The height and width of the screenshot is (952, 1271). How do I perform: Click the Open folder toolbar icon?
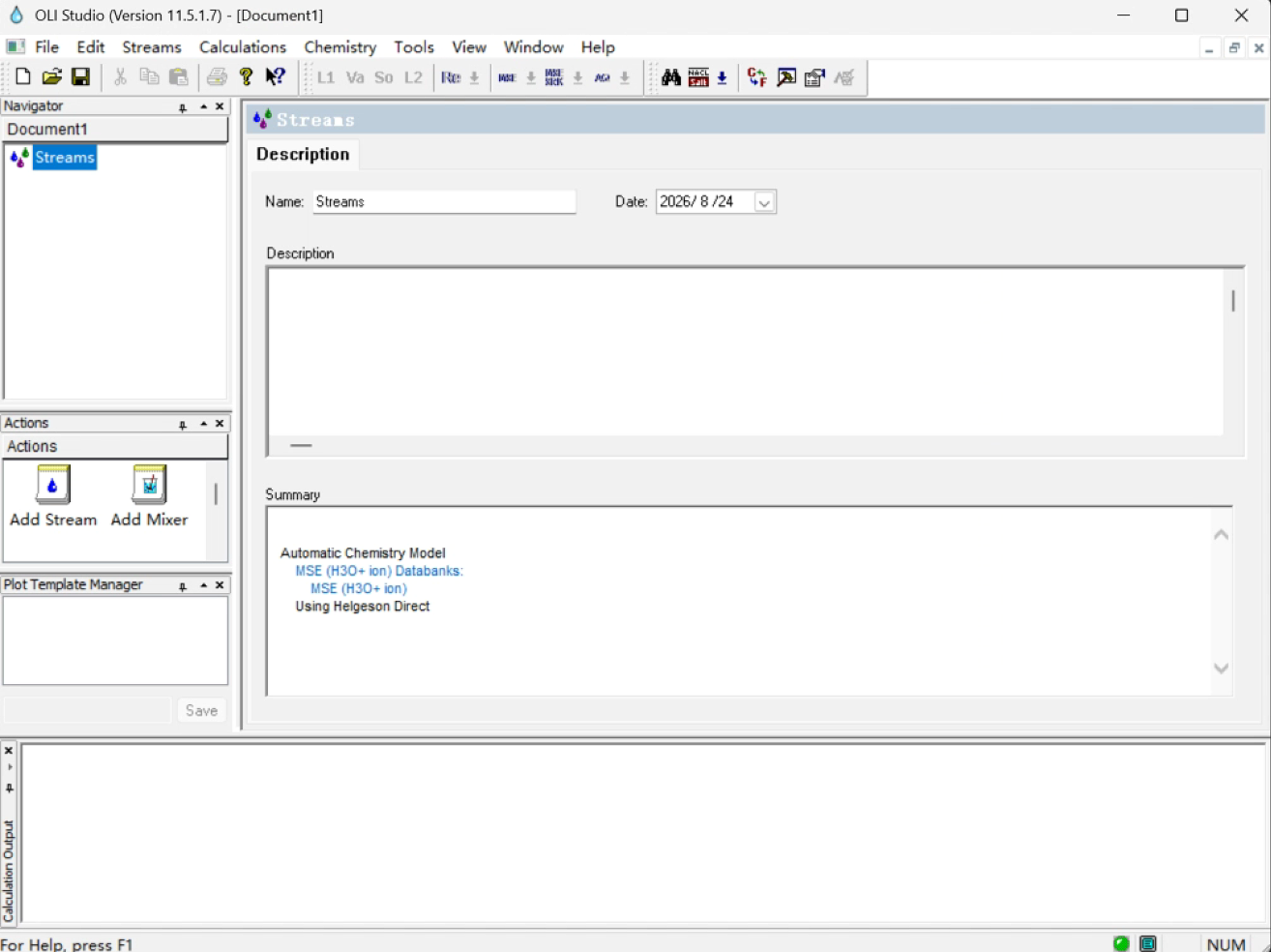click(x=52, y=77)
